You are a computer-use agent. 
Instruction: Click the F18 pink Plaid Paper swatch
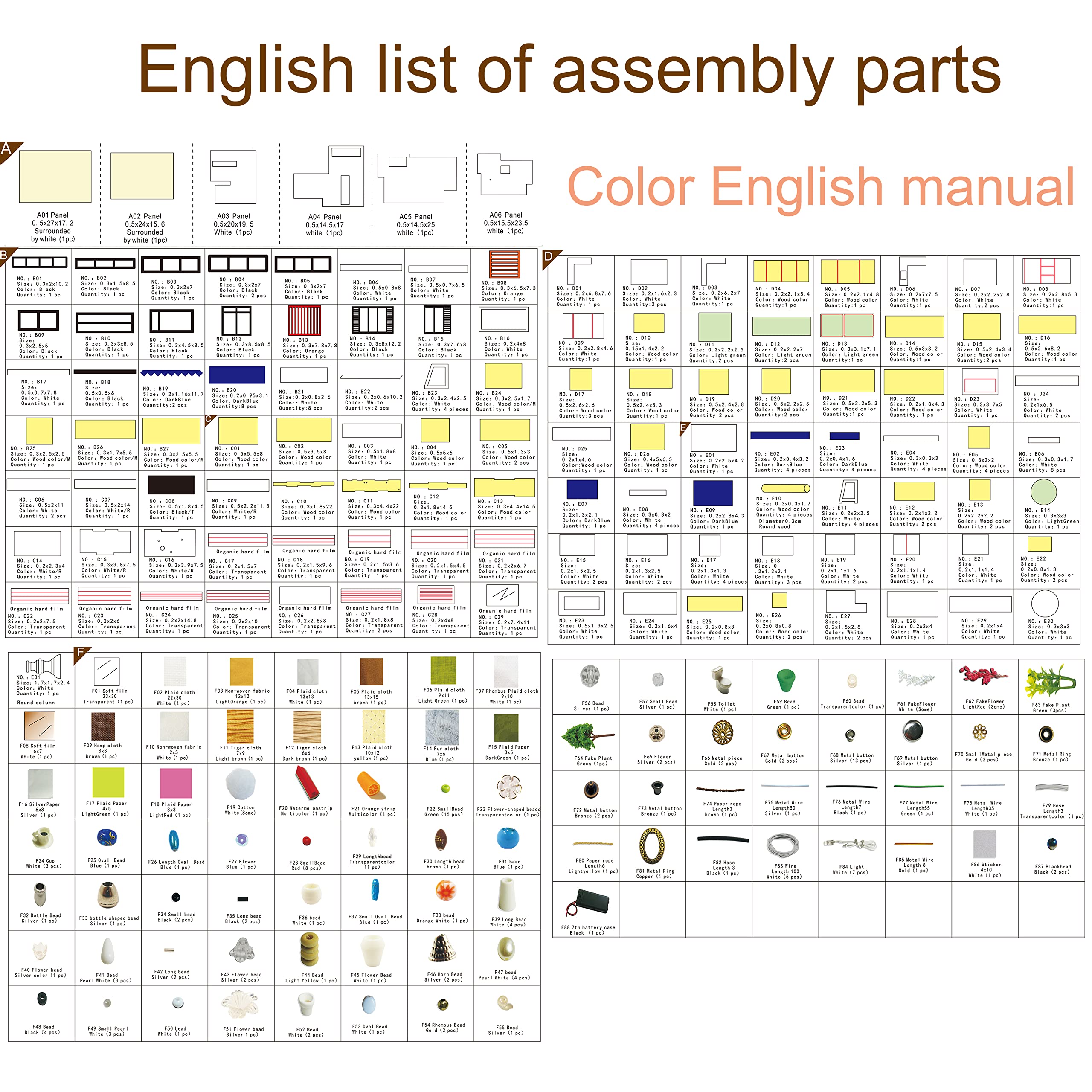[x=175, y=783]
